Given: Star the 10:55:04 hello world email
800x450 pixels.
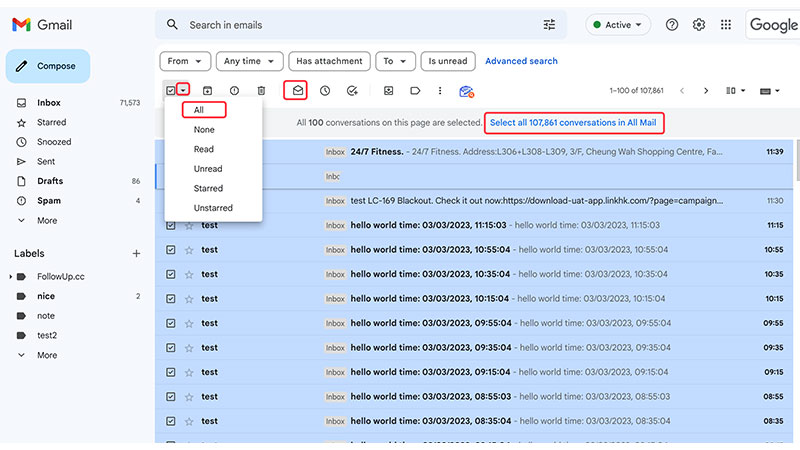Looking at the screenshot, I should pos(189,250).
